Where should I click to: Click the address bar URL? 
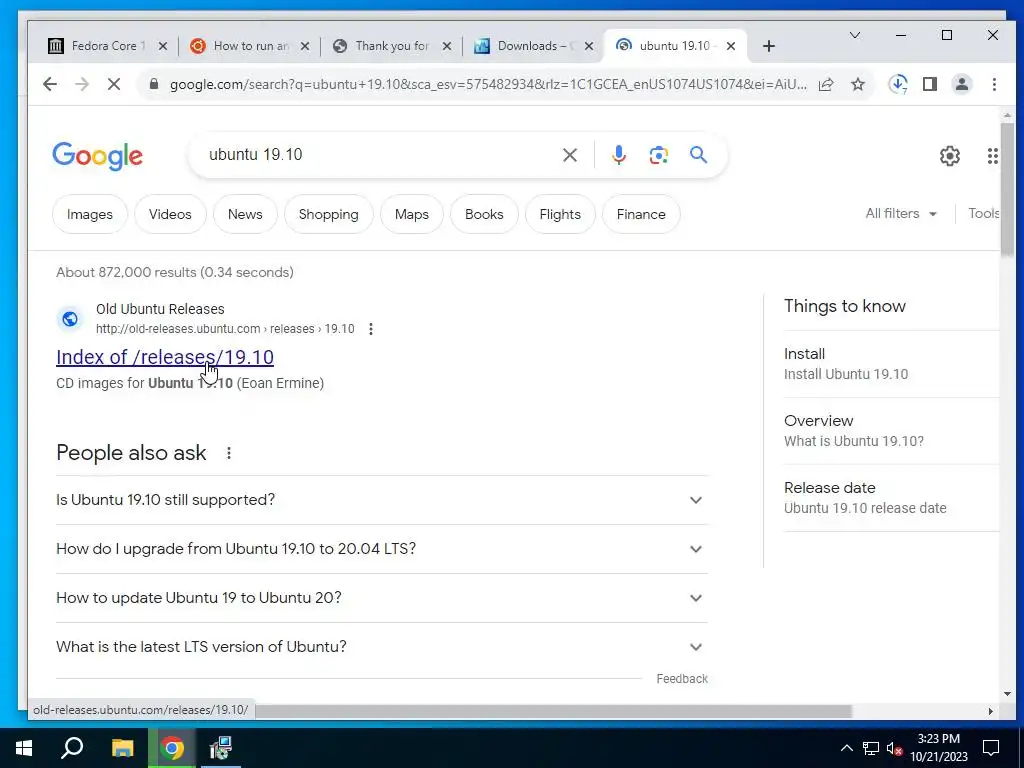pos(488,84)
